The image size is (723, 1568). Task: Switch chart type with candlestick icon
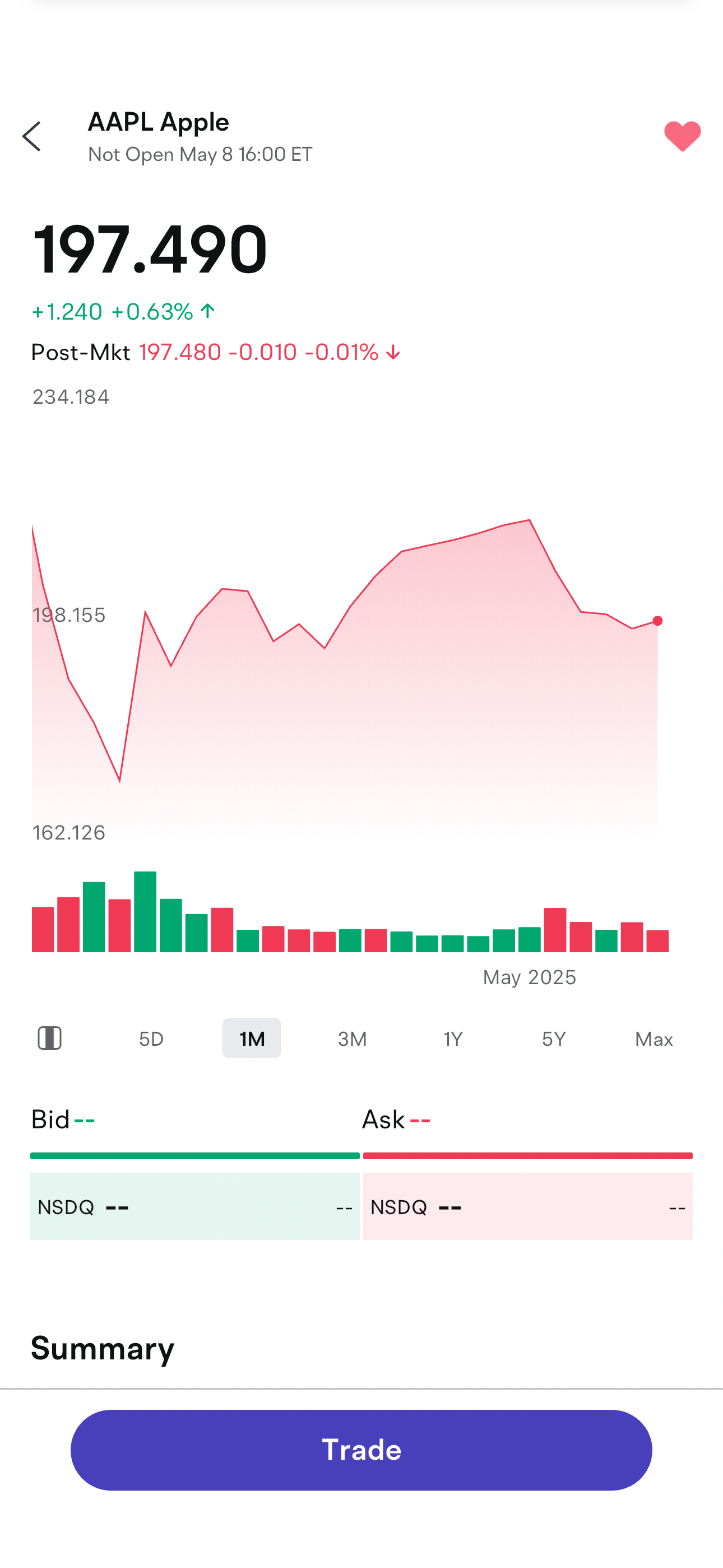coord(49,1038)
